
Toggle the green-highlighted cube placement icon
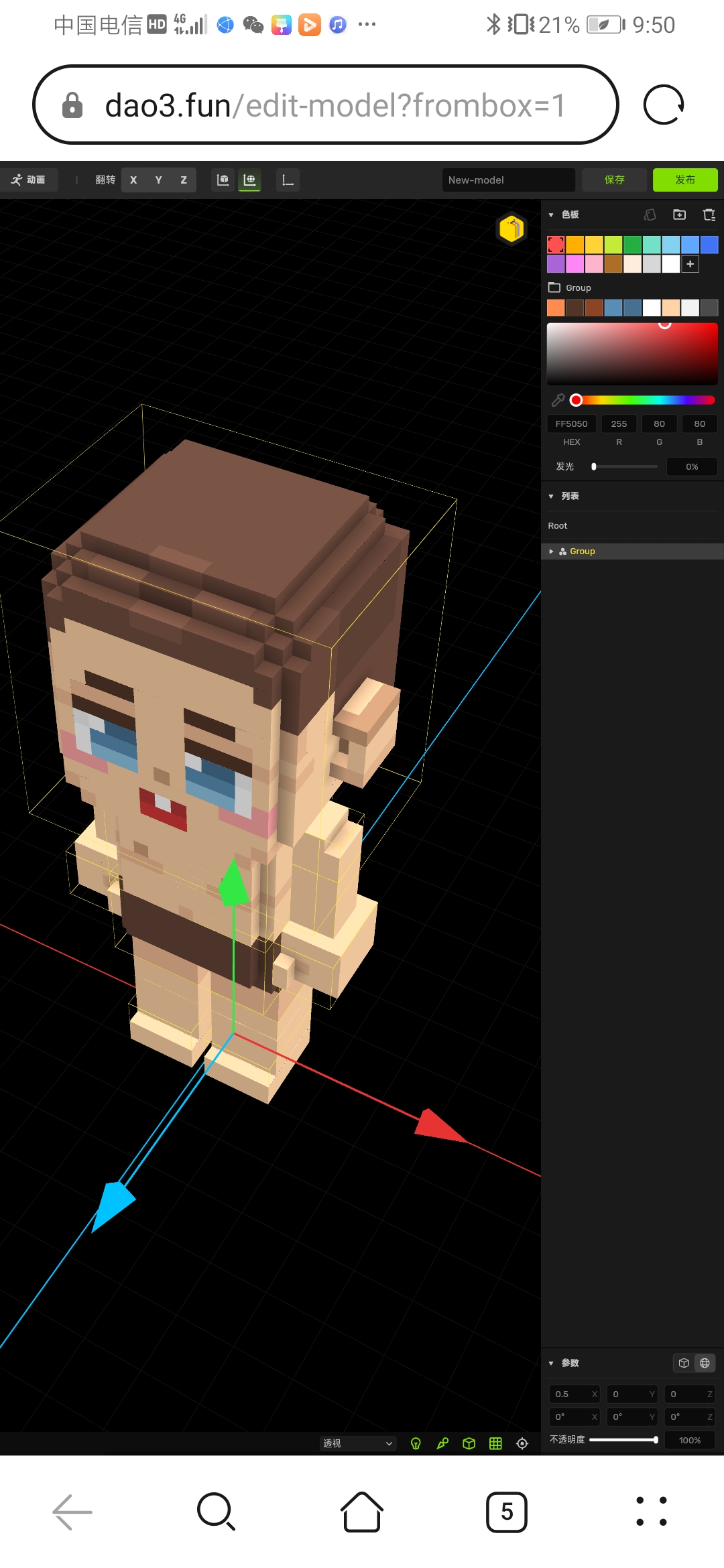[x=249, y=180]
